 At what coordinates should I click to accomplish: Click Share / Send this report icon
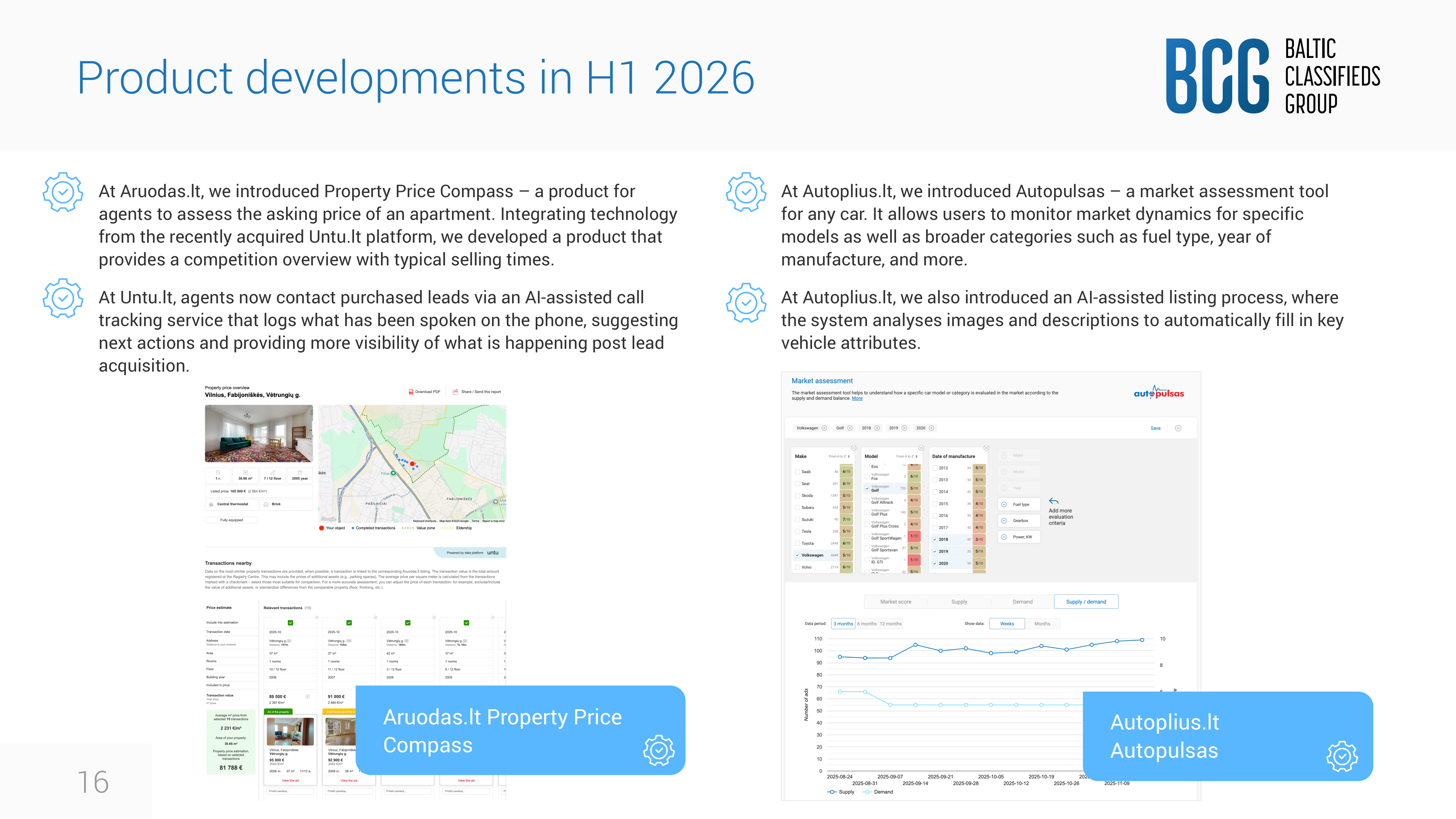tap(456, 392)
